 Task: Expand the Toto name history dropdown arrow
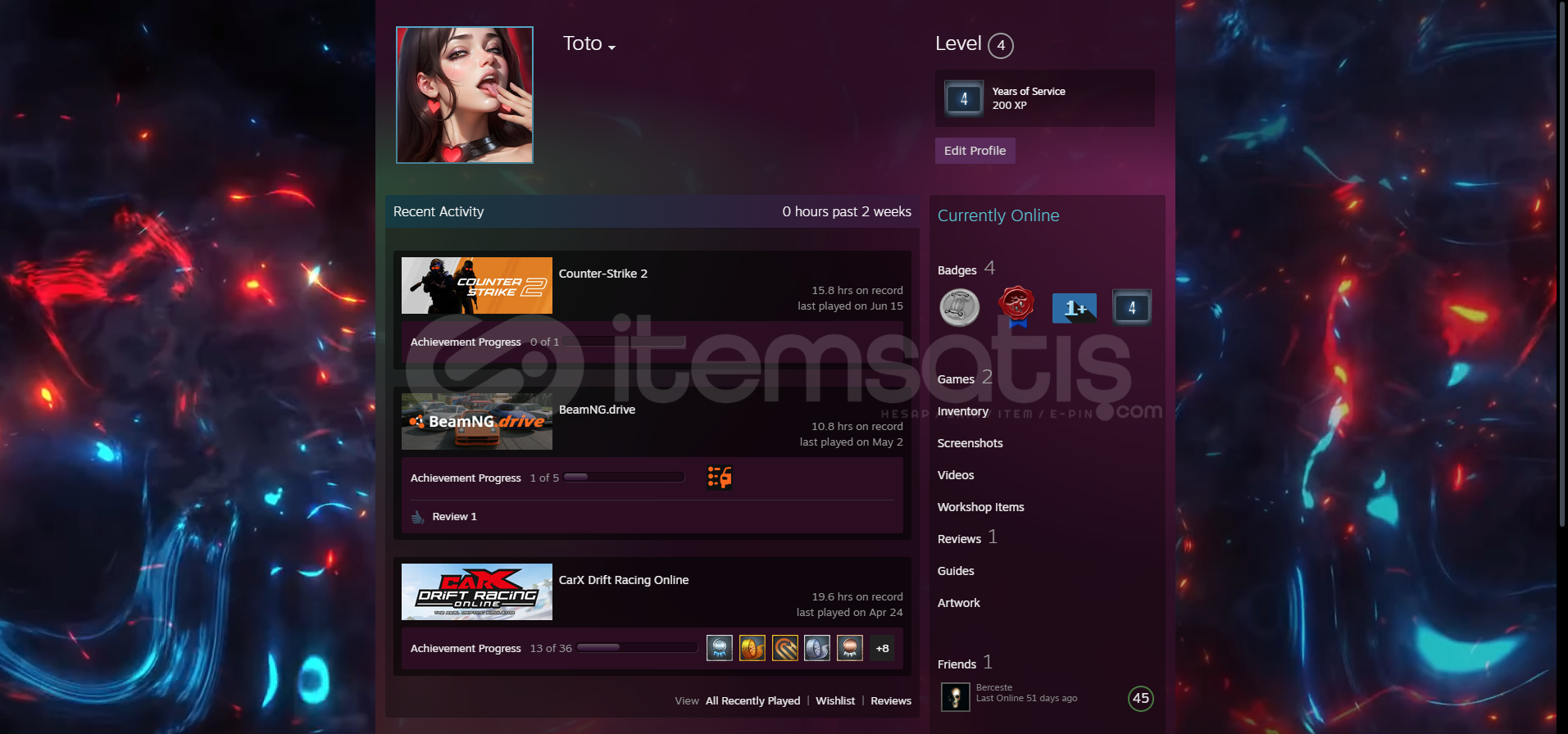point(611,48)
